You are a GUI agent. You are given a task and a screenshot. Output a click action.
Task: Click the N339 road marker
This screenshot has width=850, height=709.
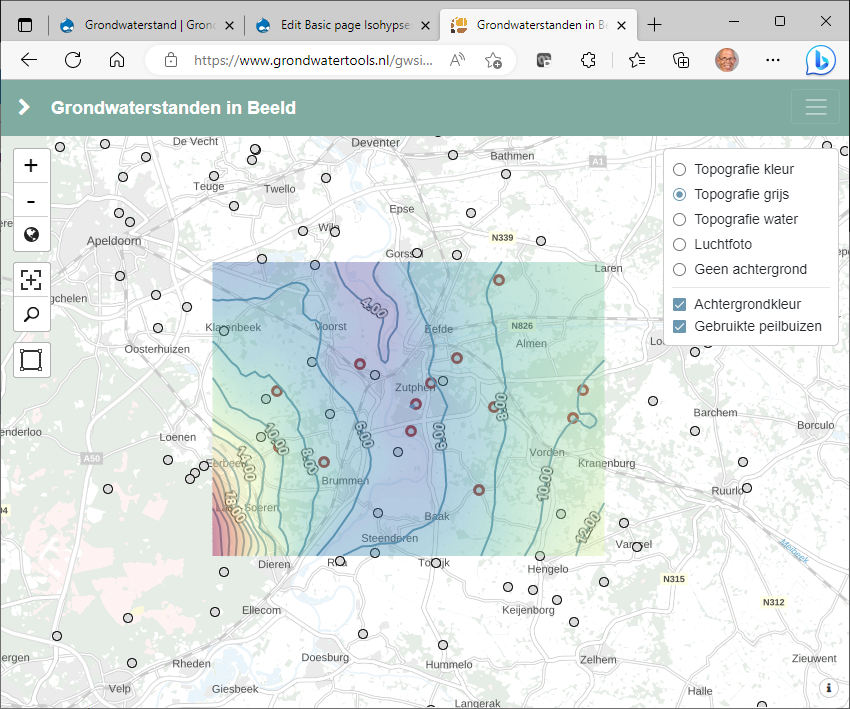click(x=502, y=237)
